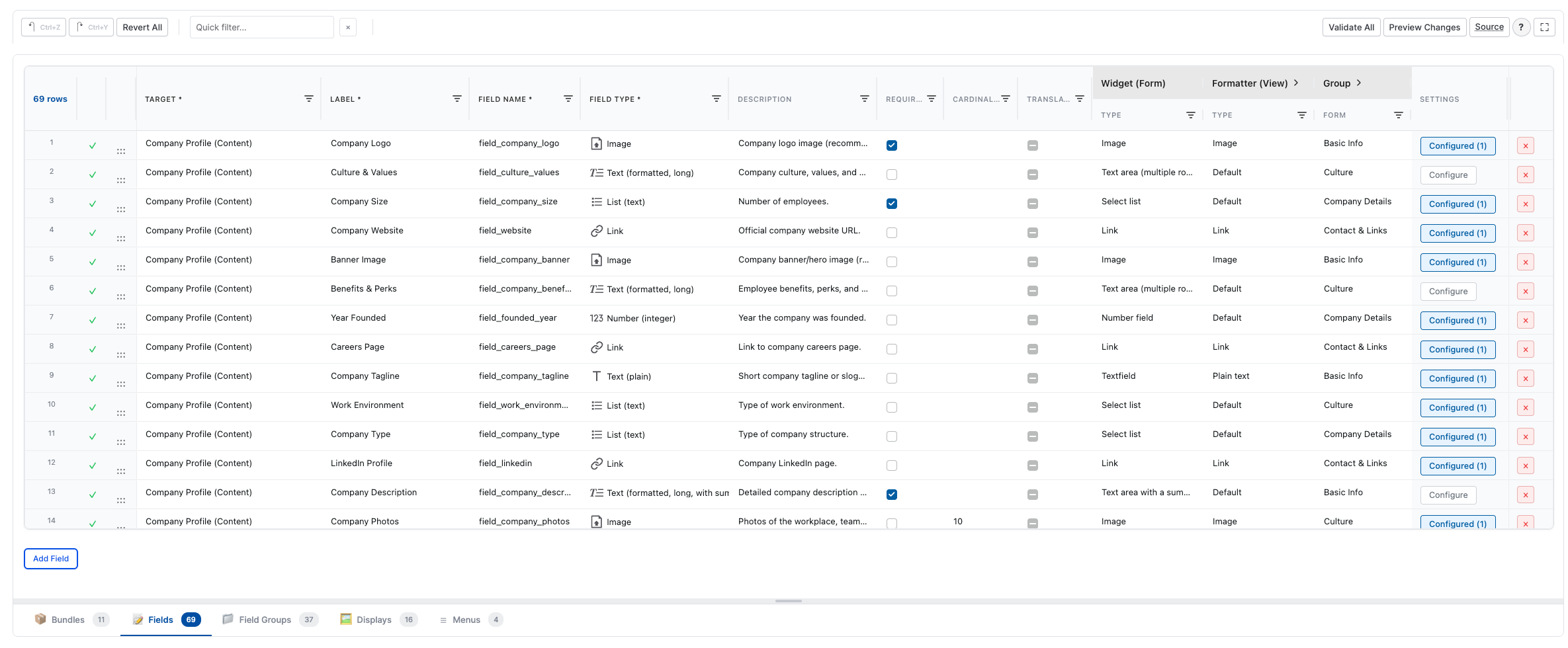Click Preview Changes
This screenshot has height=648, width=1568.
tap(1424, 27)
